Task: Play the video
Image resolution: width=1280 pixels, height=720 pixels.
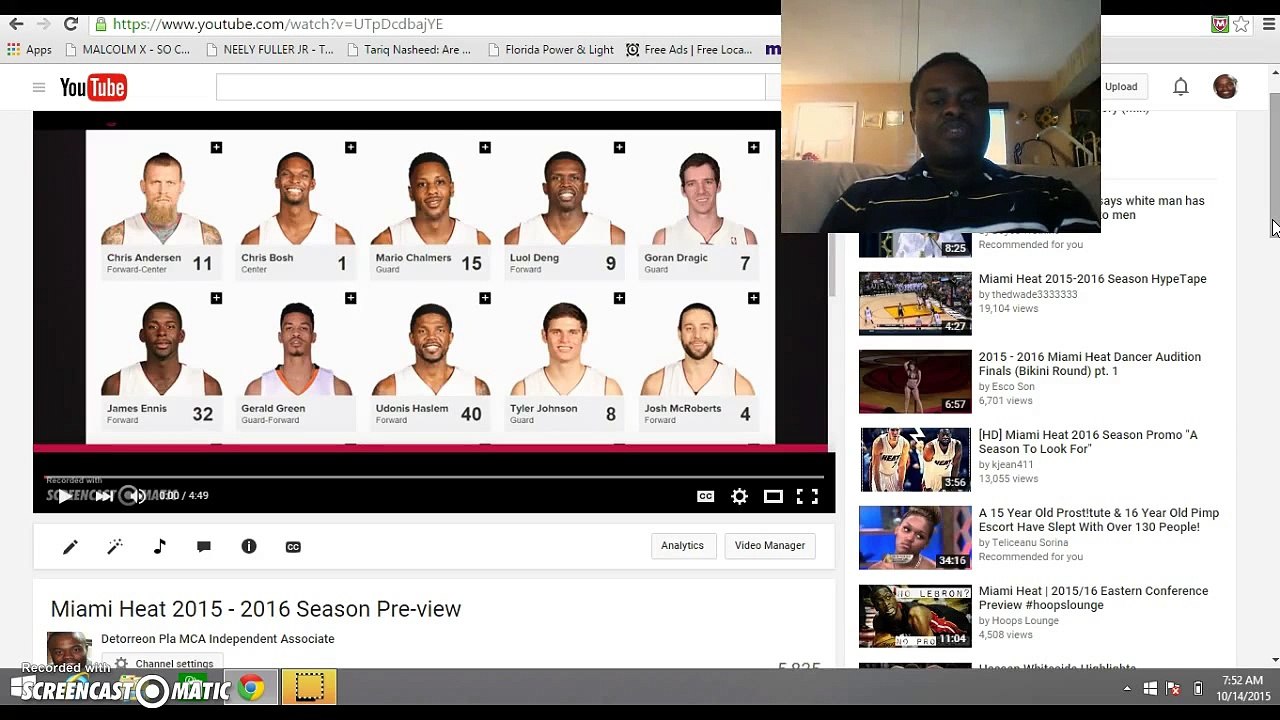Action: (x=64, y=496)
